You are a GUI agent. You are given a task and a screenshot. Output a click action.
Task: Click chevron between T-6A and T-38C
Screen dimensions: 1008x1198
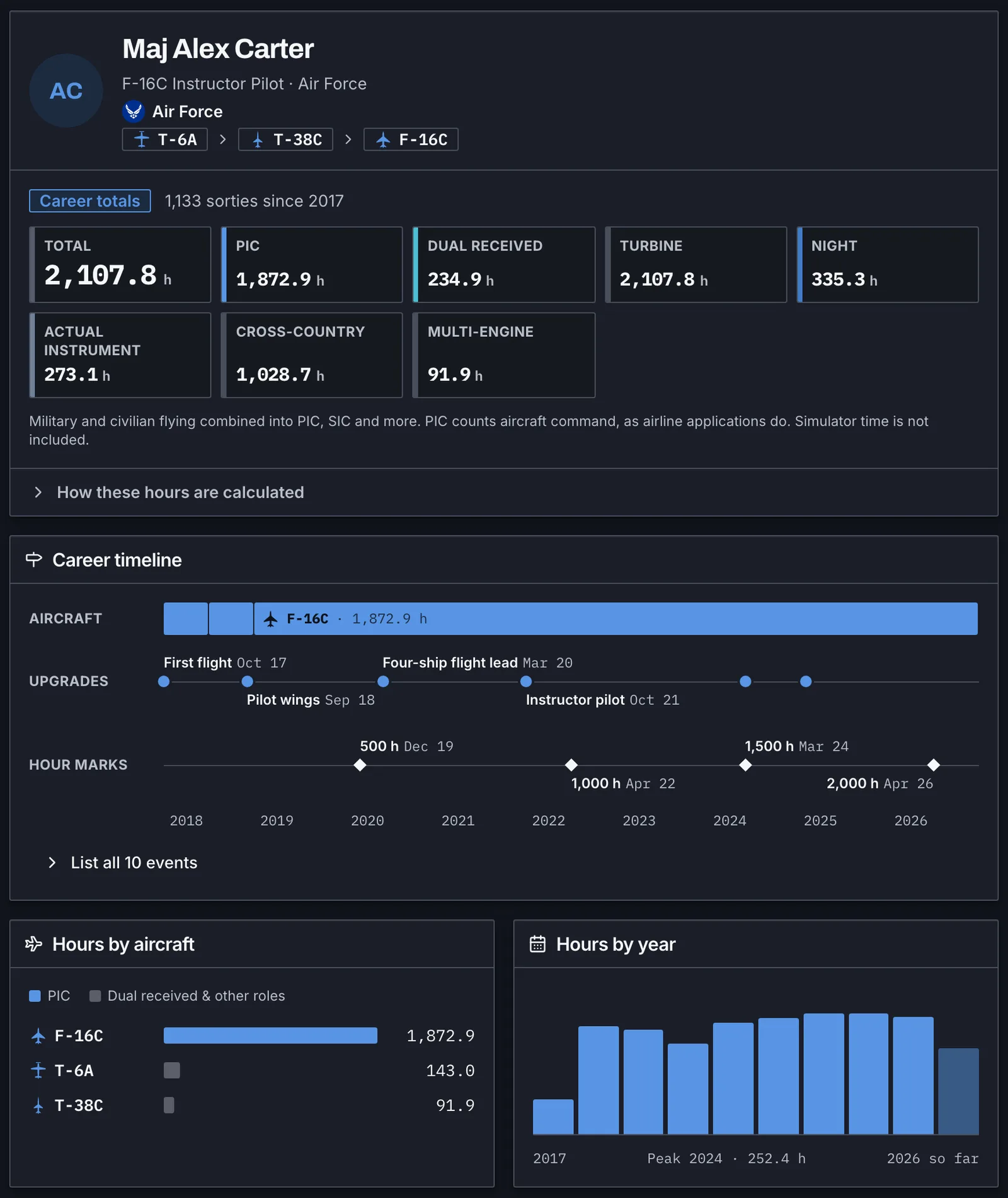click(x=223, y=139)
